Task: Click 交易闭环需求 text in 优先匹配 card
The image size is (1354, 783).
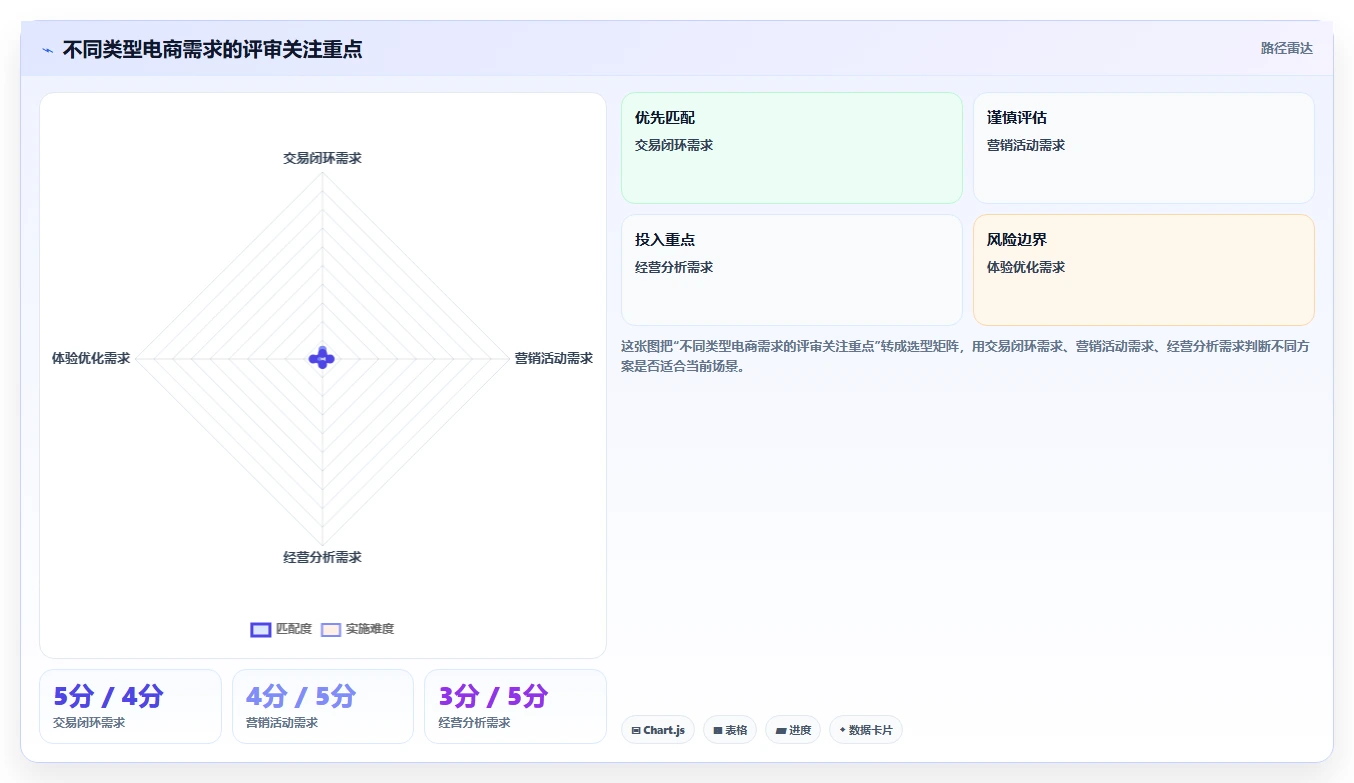Action: click(x=674, y=145)
